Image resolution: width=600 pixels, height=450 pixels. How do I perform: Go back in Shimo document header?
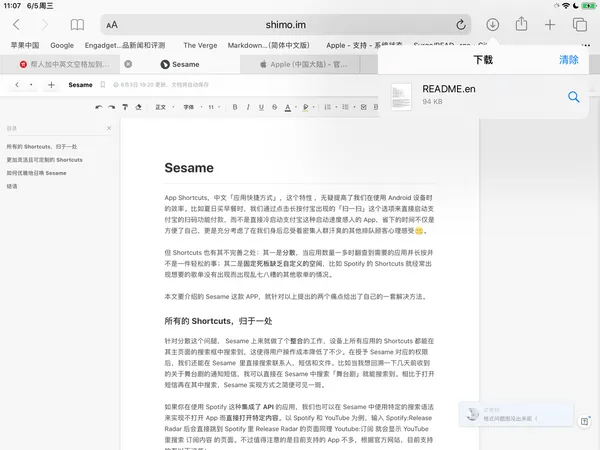[x=17, y=85]
